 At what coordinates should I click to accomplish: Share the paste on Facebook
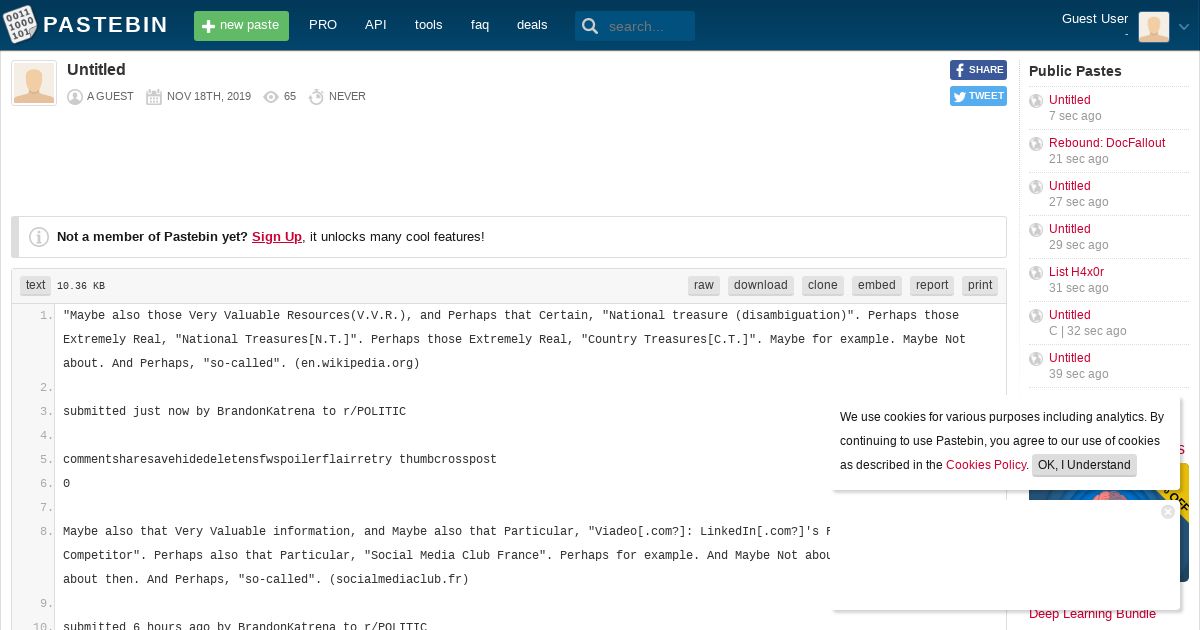[978, 70]
